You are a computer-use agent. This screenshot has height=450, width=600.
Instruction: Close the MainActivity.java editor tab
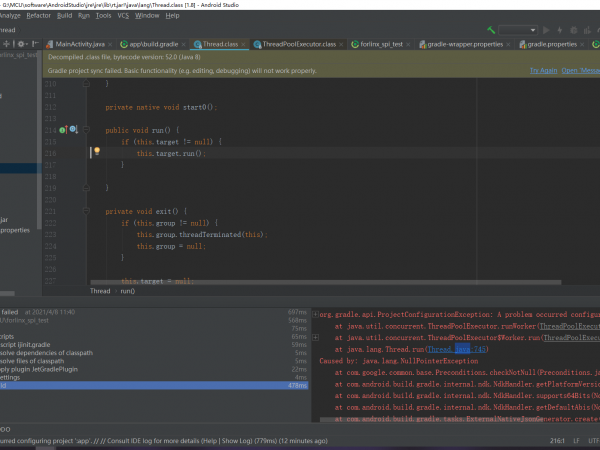[x=111, y=45]
